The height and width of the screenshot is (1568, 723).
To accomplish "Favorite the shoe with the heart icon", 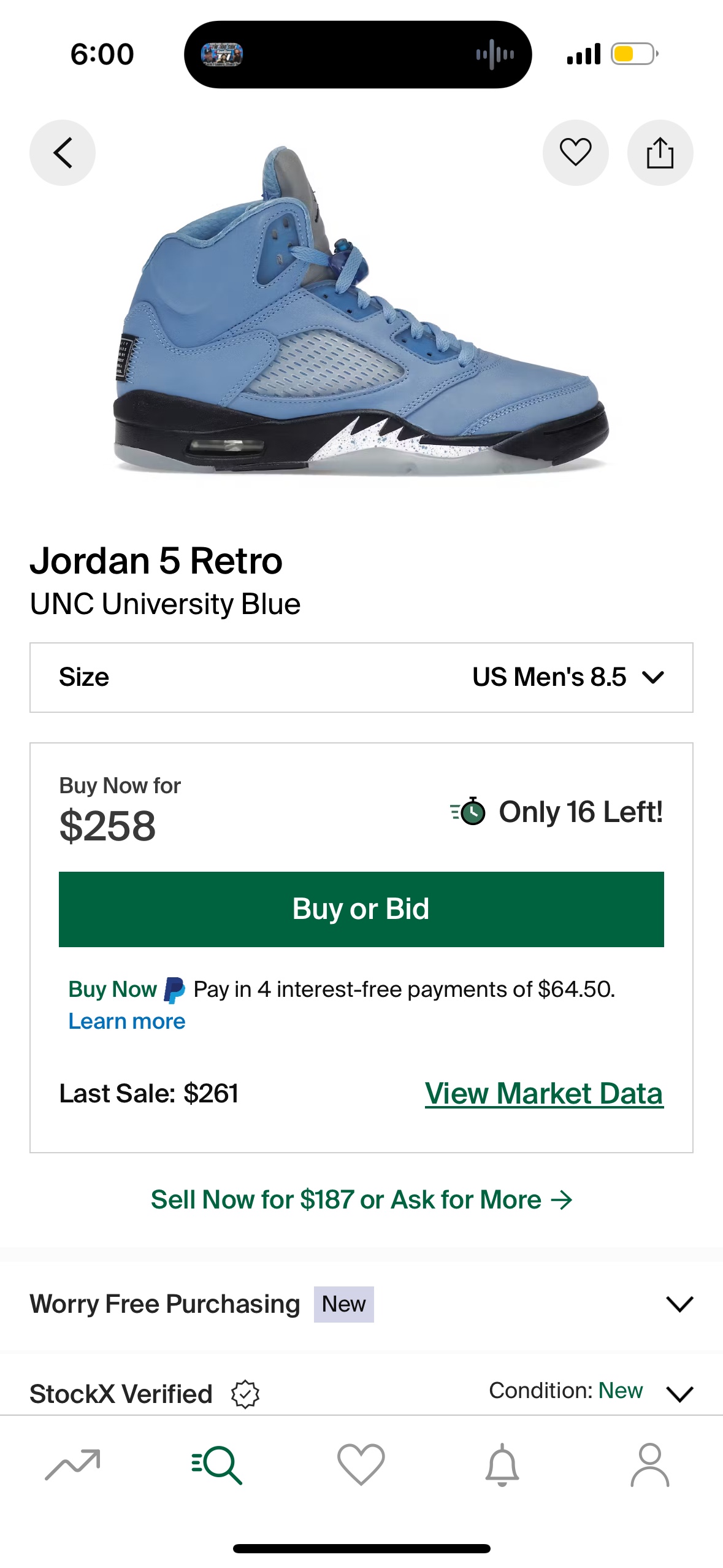I will pyautogui.click(x=575, y=153).
